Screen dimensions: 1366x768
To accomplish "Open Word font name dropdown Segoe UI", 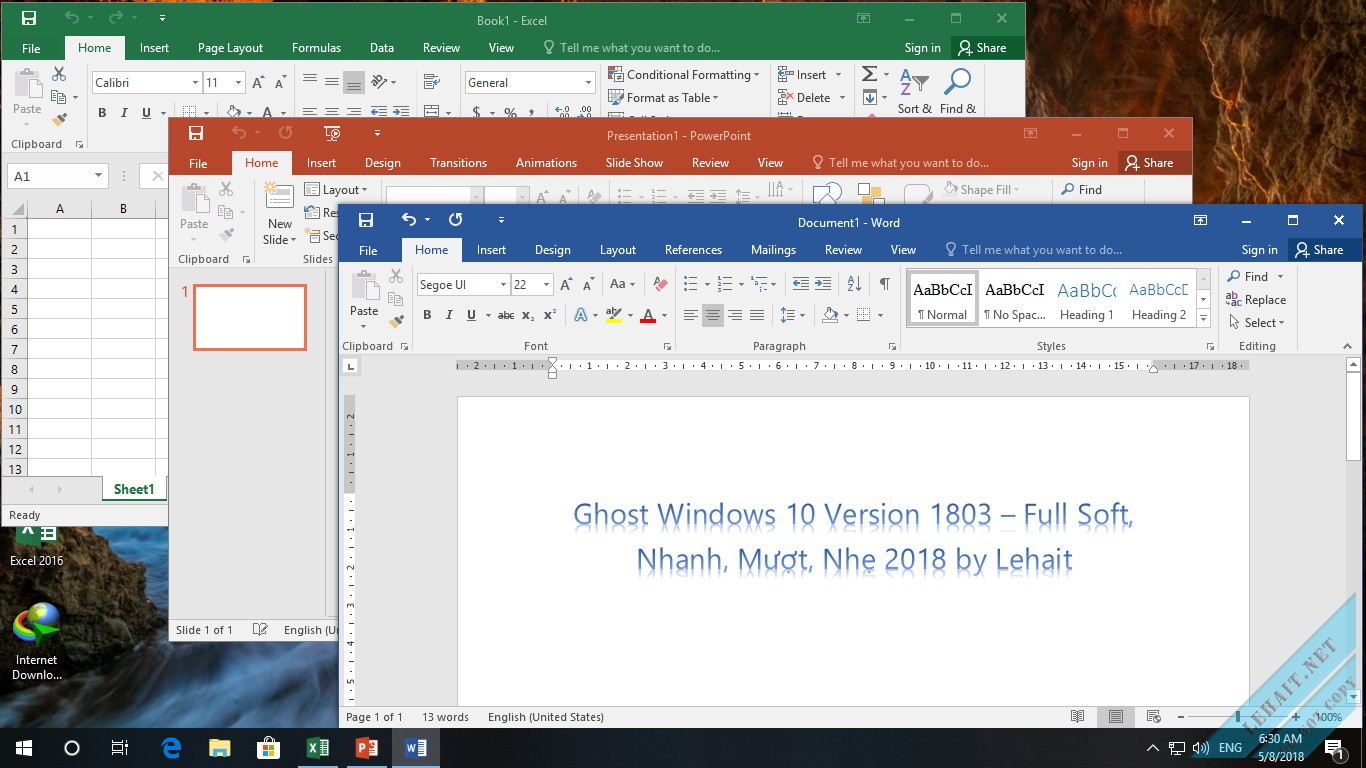I will pyautogui.click(x=503, y=285).
